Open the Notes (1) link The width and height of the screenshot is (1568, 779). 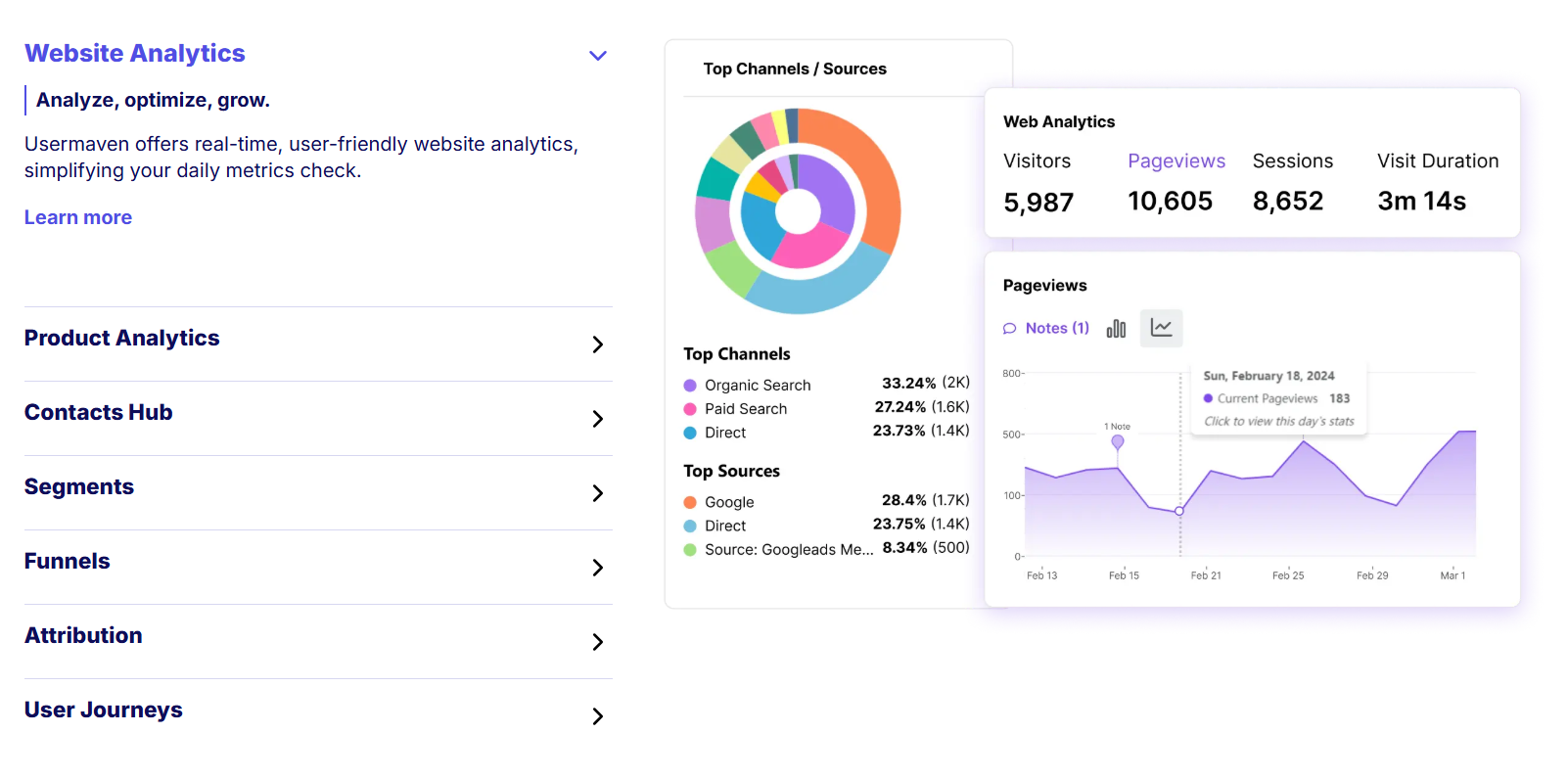1057,328
